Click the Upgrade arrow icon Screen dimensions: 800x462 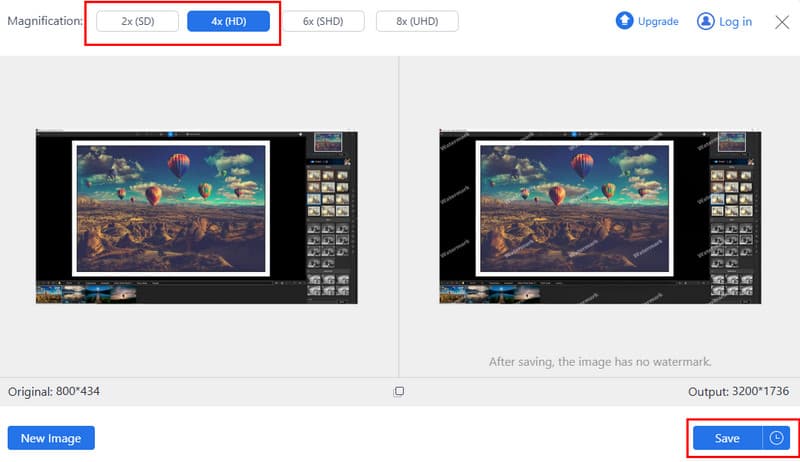625,21
